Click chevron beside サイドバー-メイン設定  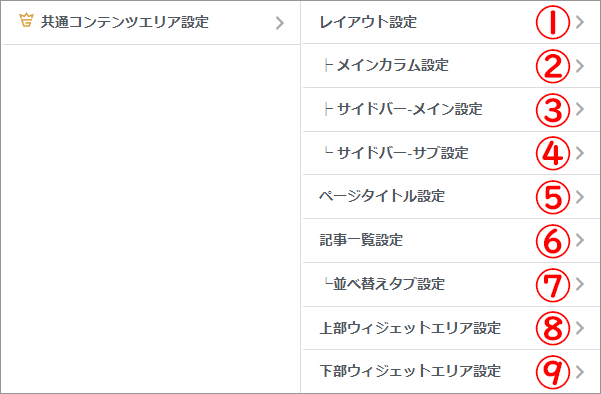(x=580, y=109)
